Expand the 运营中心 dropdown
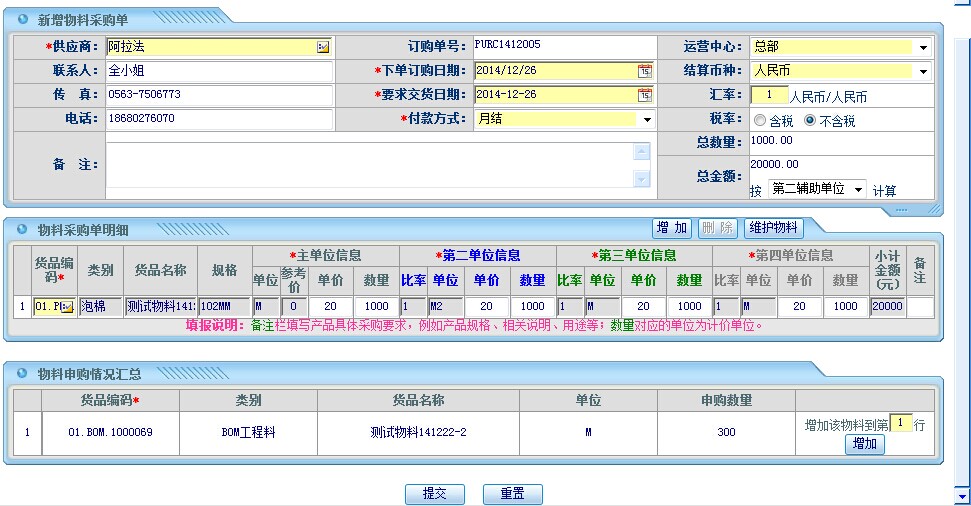Viewport: 971px width, 506px height. point(923,47)
